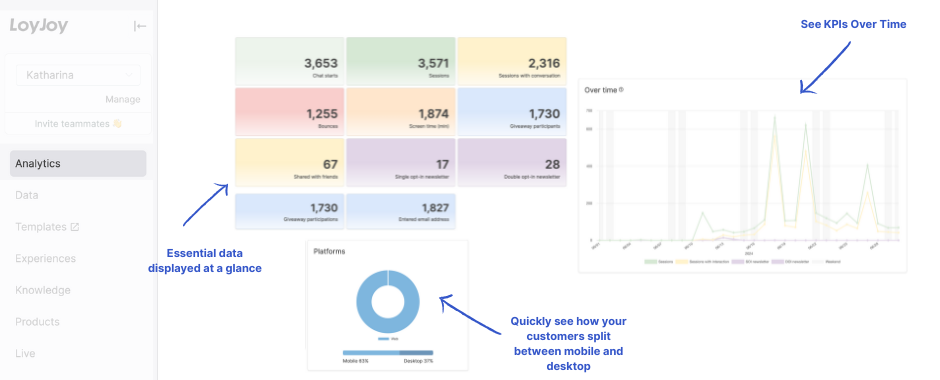Select Products in sidebar

pos(37,322)
